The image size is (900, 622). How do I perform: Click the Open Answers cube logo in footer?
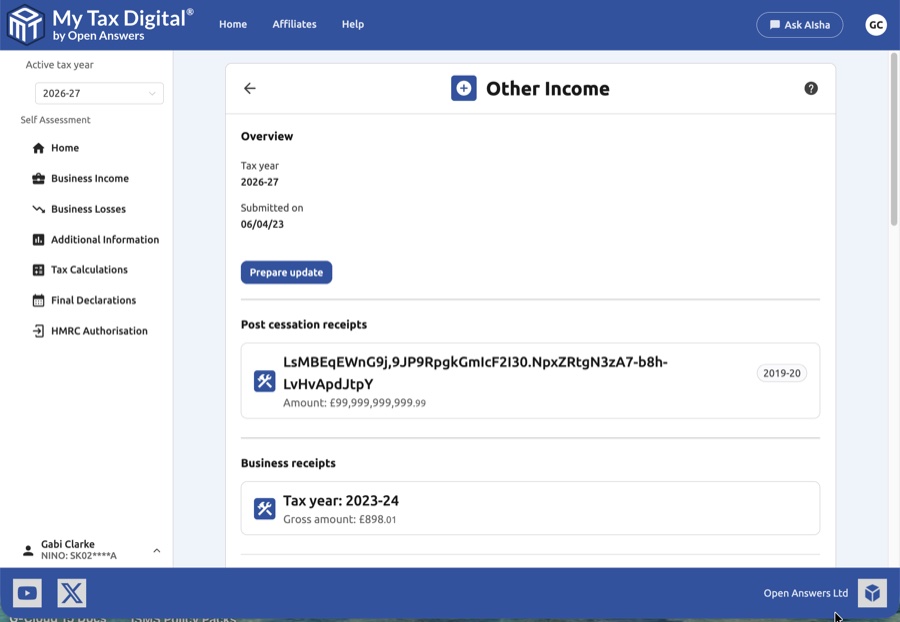pos(872,593)
